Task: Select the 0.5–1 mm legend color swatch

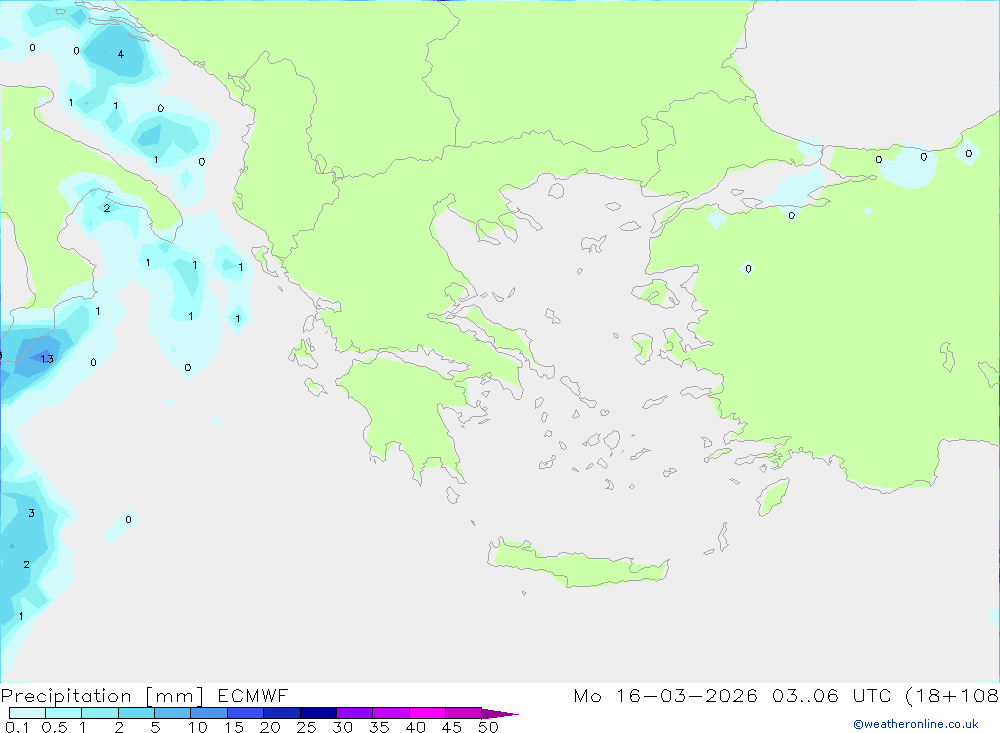Action: (x=64, y=713)
